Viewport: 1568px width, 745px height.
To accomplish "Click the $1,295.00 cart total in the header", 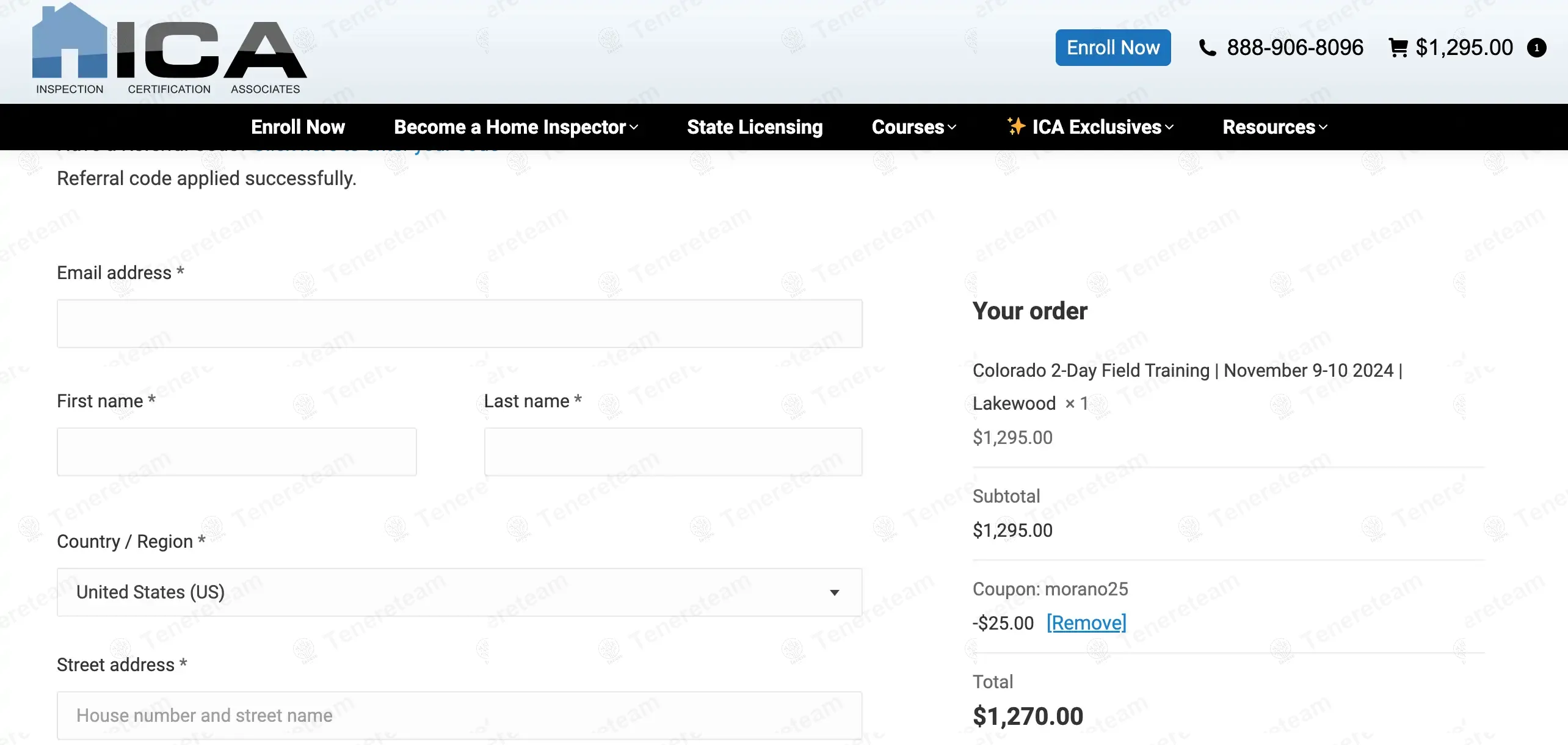I will click(x=1464, y=48).
